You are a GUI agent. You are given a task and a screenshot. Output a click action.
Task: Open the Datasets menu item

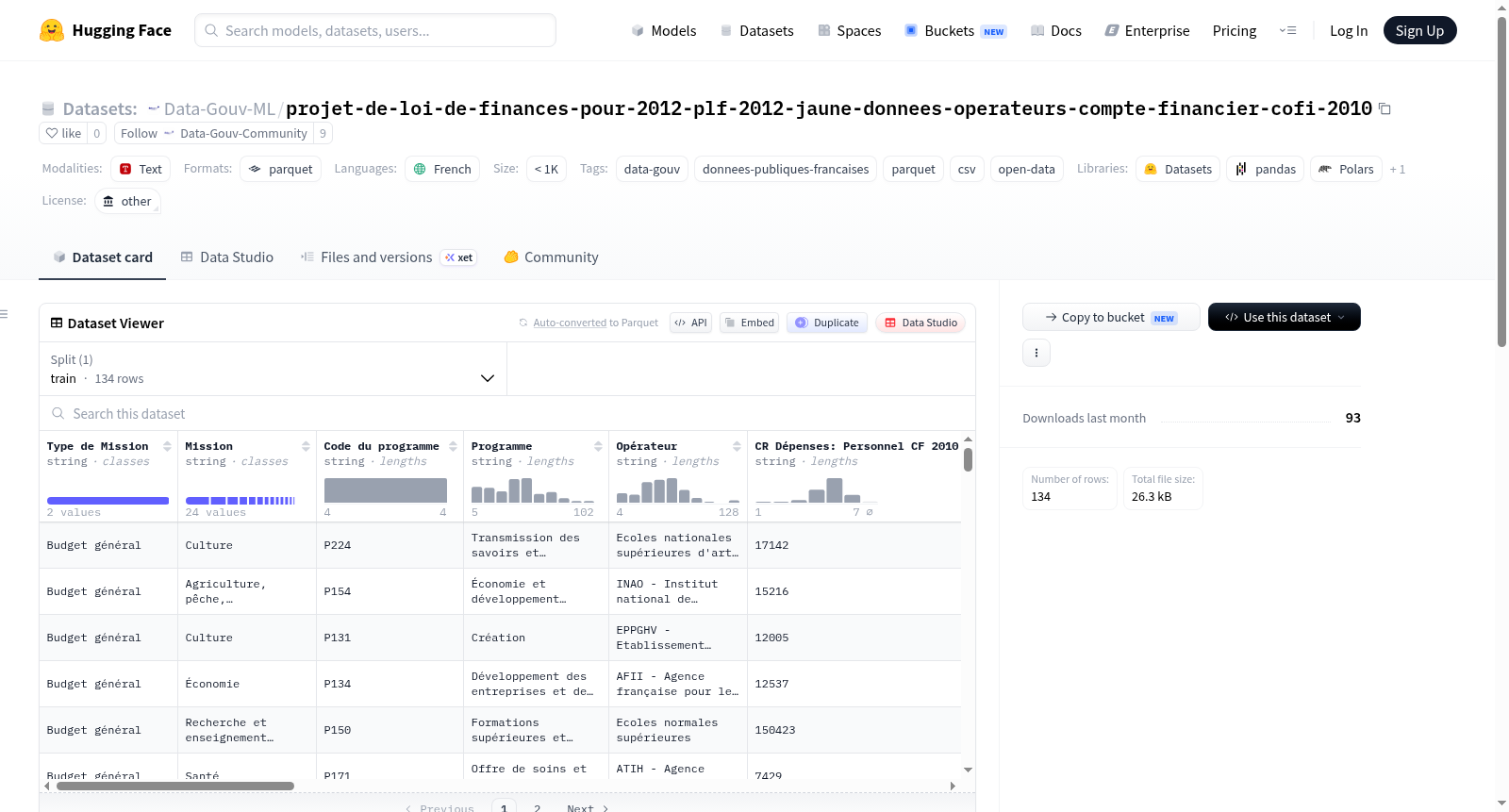point(756,30)
